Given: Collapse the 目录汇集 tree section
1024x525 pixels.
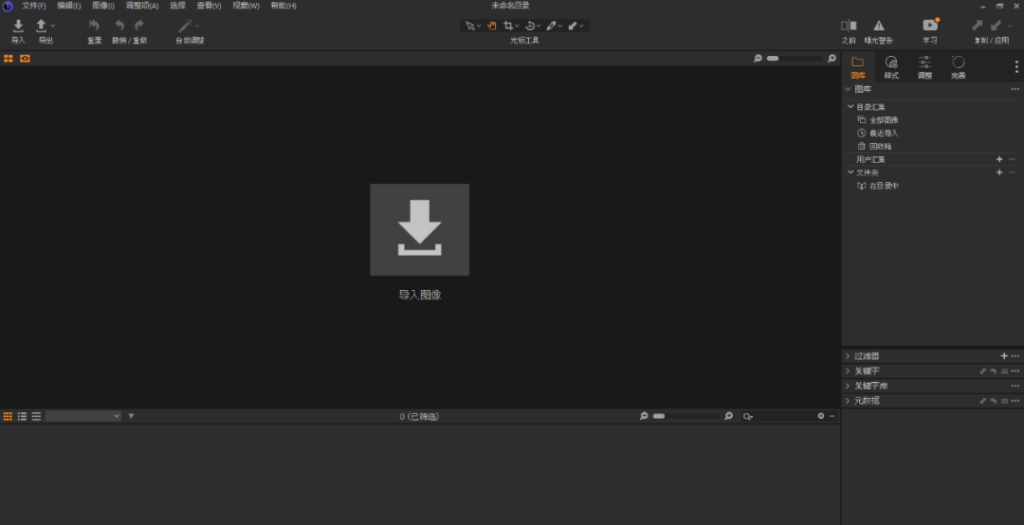Looking at the screenshot, I should 849,106.
